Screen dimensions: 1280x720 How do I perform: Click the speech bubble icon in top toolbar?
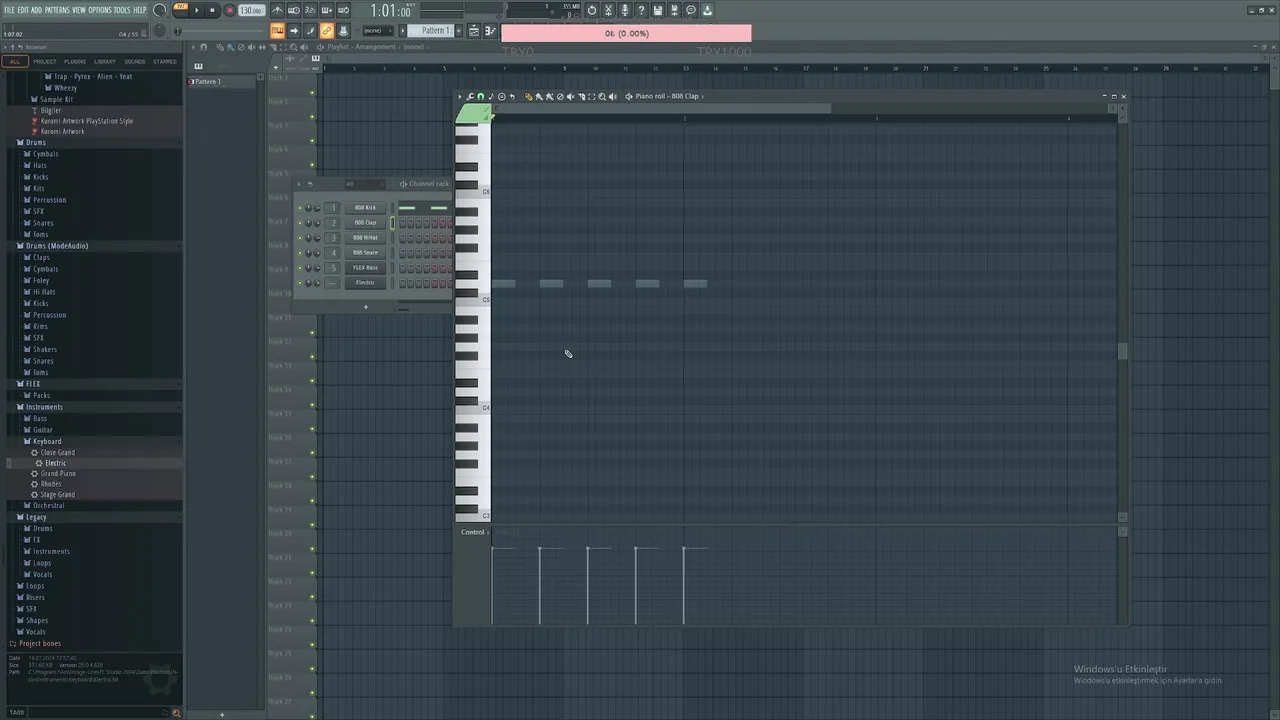pos(690,10)
